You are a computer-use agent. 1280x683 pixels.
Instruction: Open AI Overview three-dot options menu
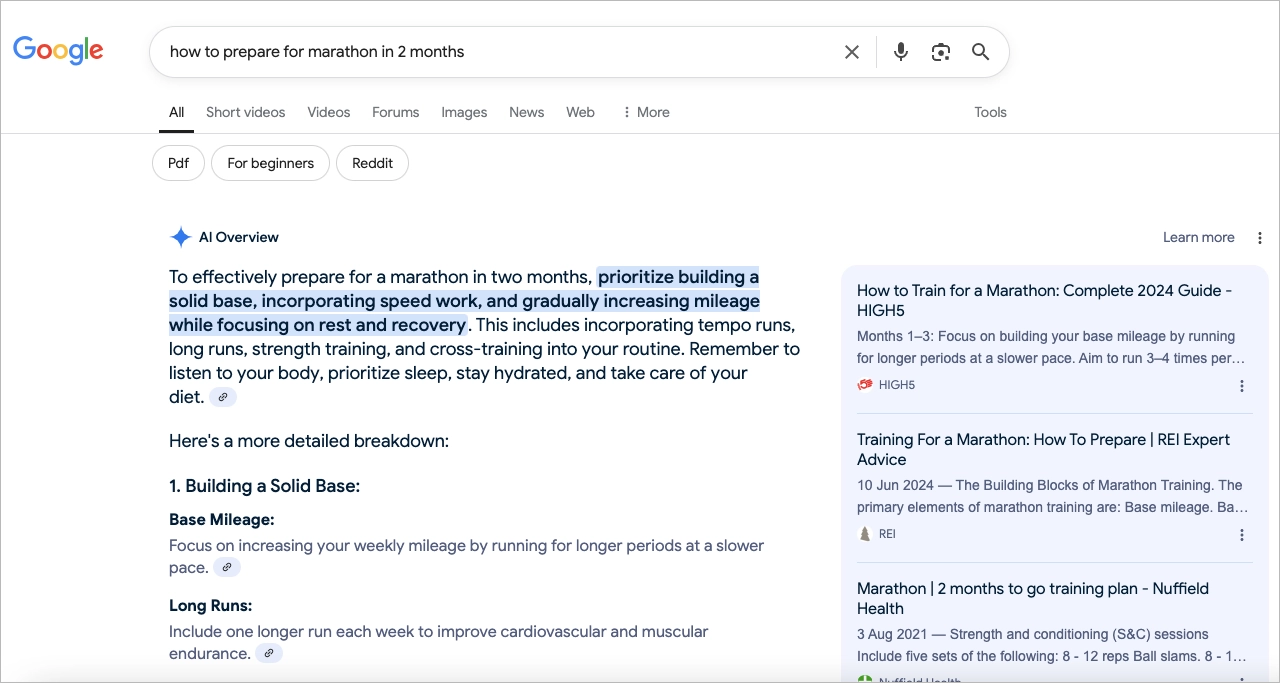(x=1260, y=238)
